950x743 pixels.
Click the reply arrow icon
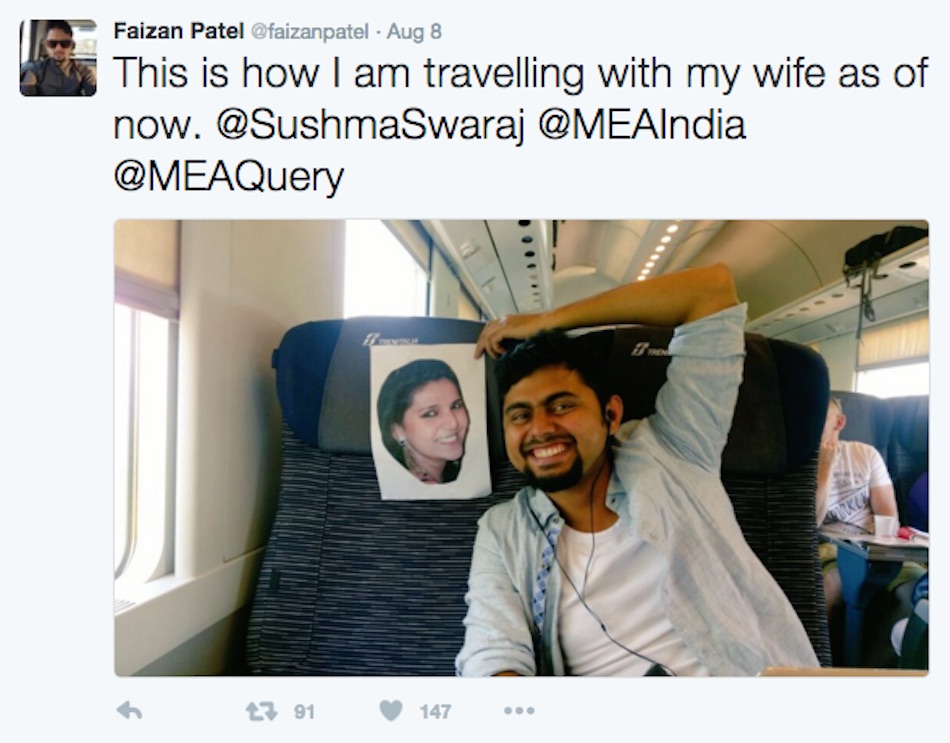pyautogui.click(x=129, y=711)
